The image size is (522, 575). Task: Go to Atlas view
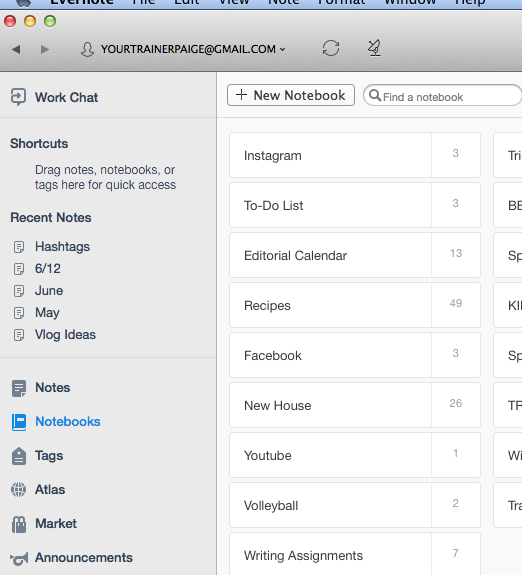click(50, 490)
